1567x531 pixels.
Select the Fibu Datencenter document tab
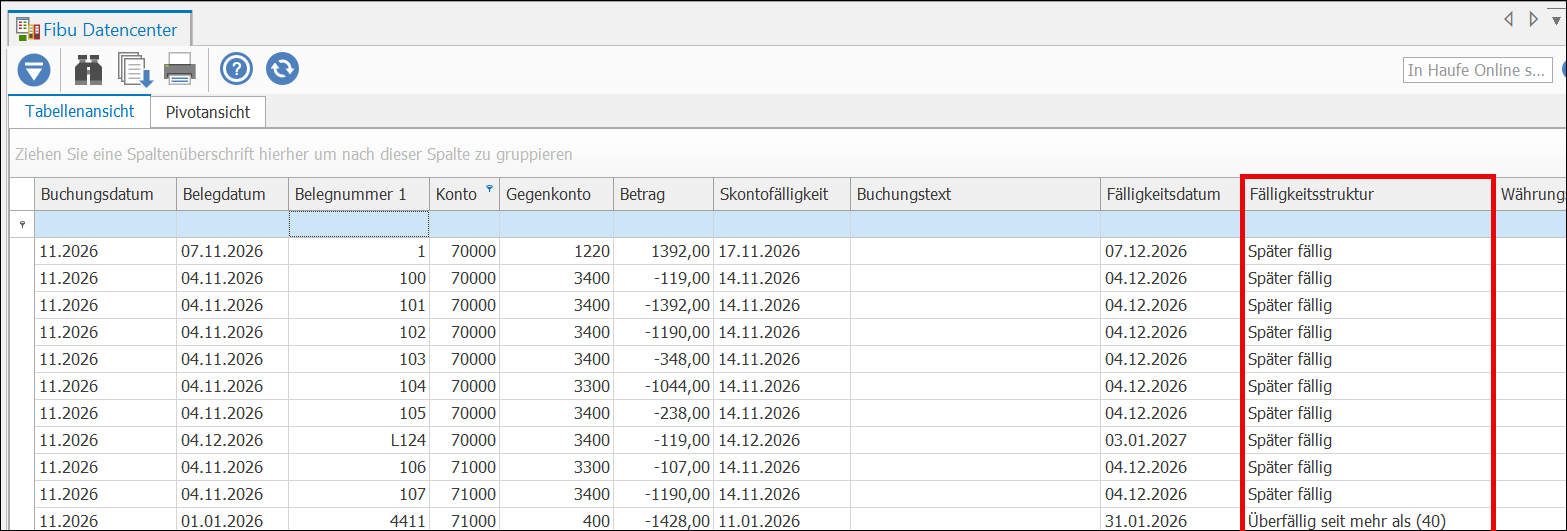click(x=100, y=30)
